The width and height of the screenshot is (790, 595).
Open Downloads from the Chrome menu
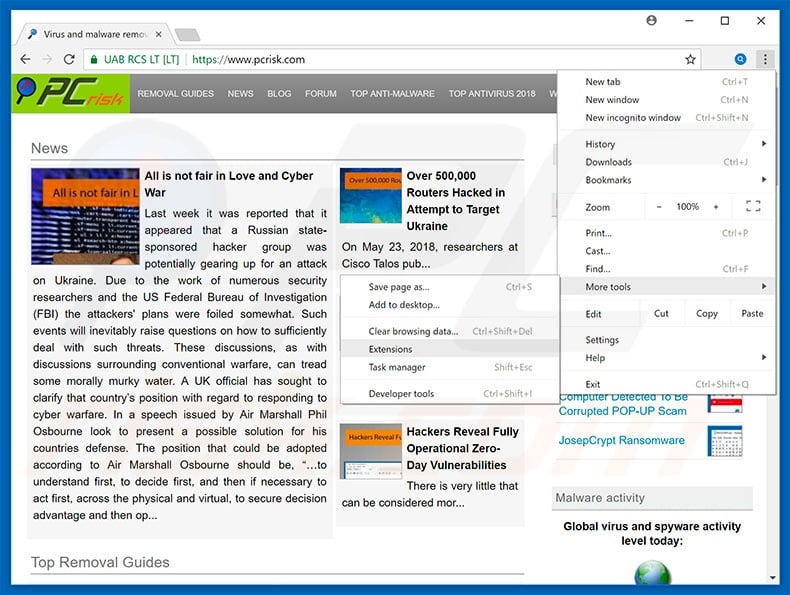(667, 162)
